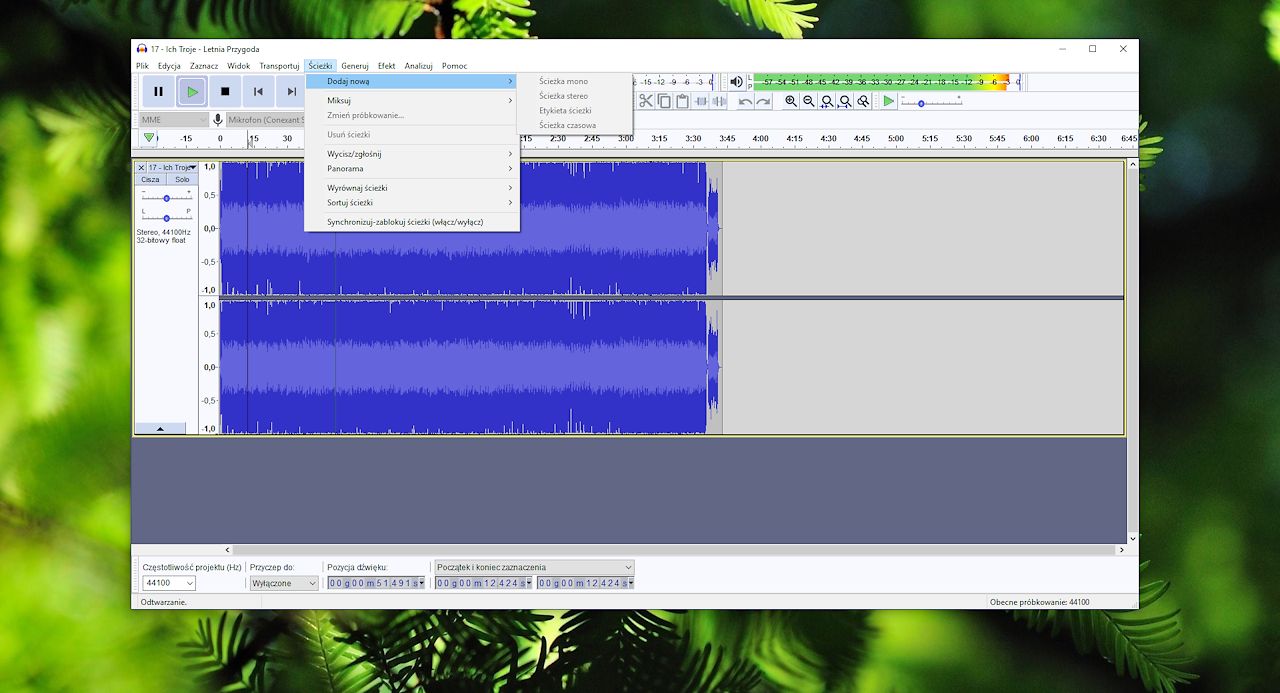
Task: Mute the track with the Cisza button
Action: click(150, 179)
